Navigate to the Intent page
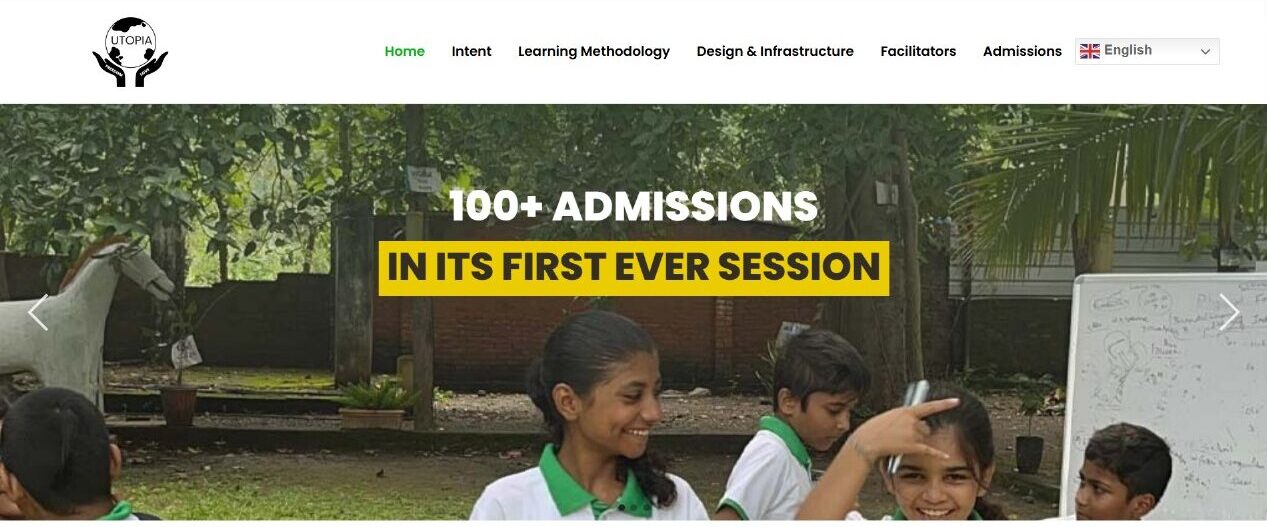Screen dimensions: 1267x527 click(471, 51)
